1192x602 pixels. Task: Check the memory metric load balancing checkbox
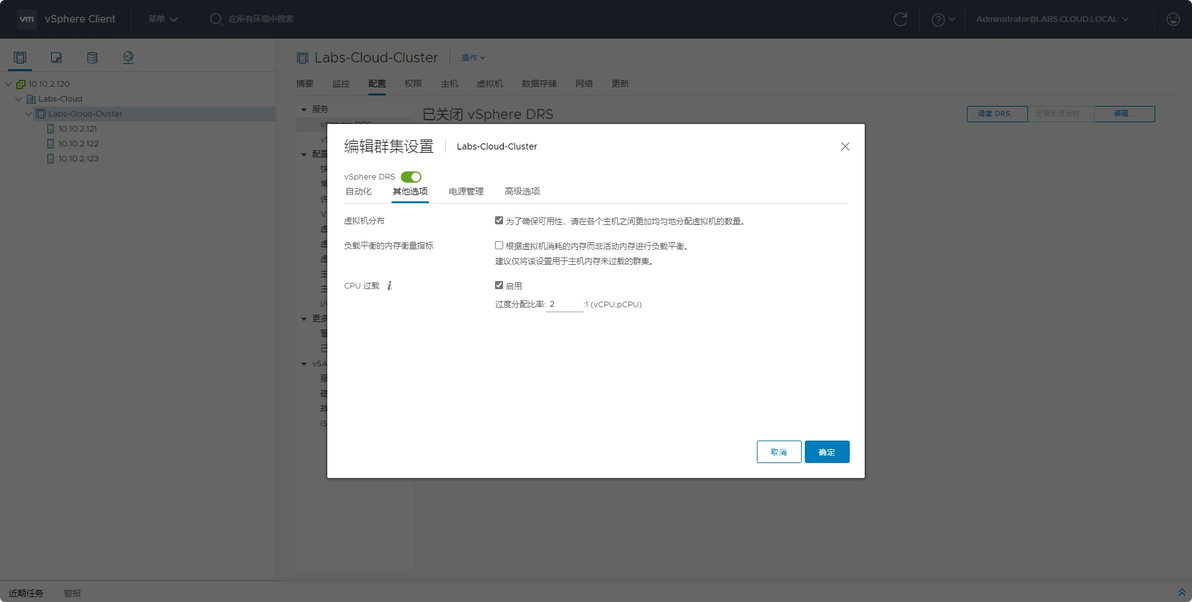pyautogui.click(x=499, y=246)
